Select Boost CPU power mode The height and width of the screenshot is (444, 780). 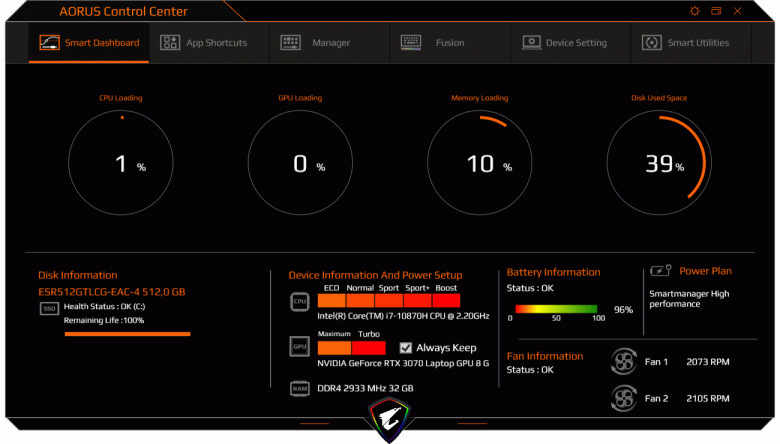click(446, 300)
